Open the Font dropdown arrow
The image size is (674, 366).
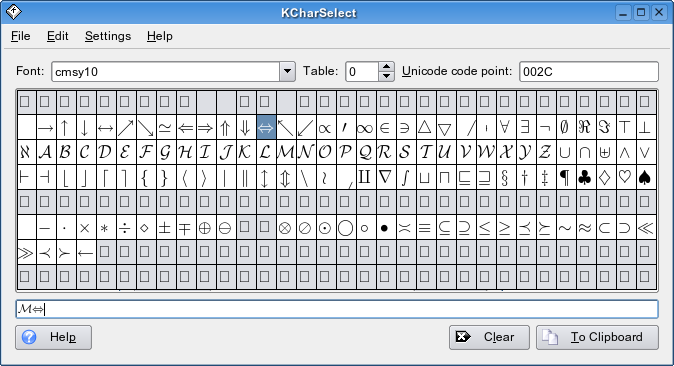[x=287, y=71]
